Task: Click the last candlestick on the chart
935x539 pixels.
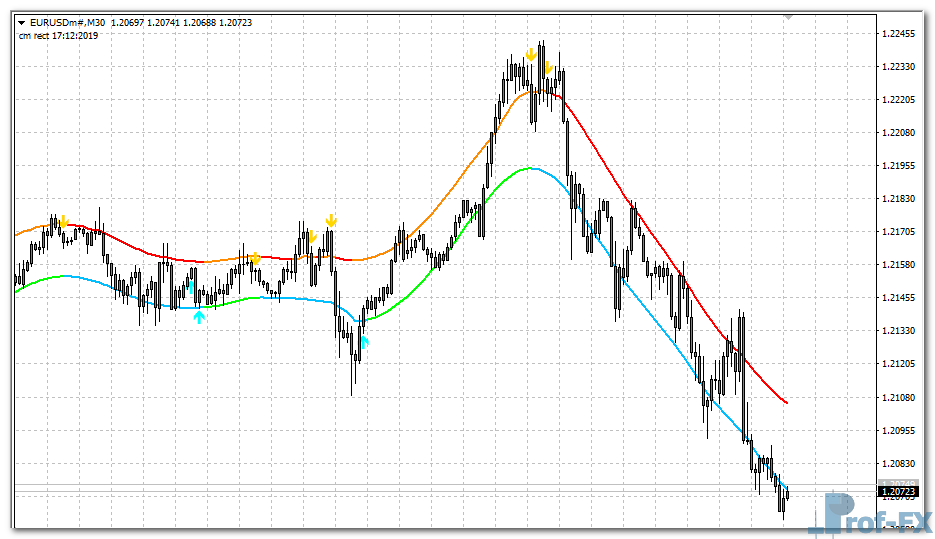Action: pos(787,493)
